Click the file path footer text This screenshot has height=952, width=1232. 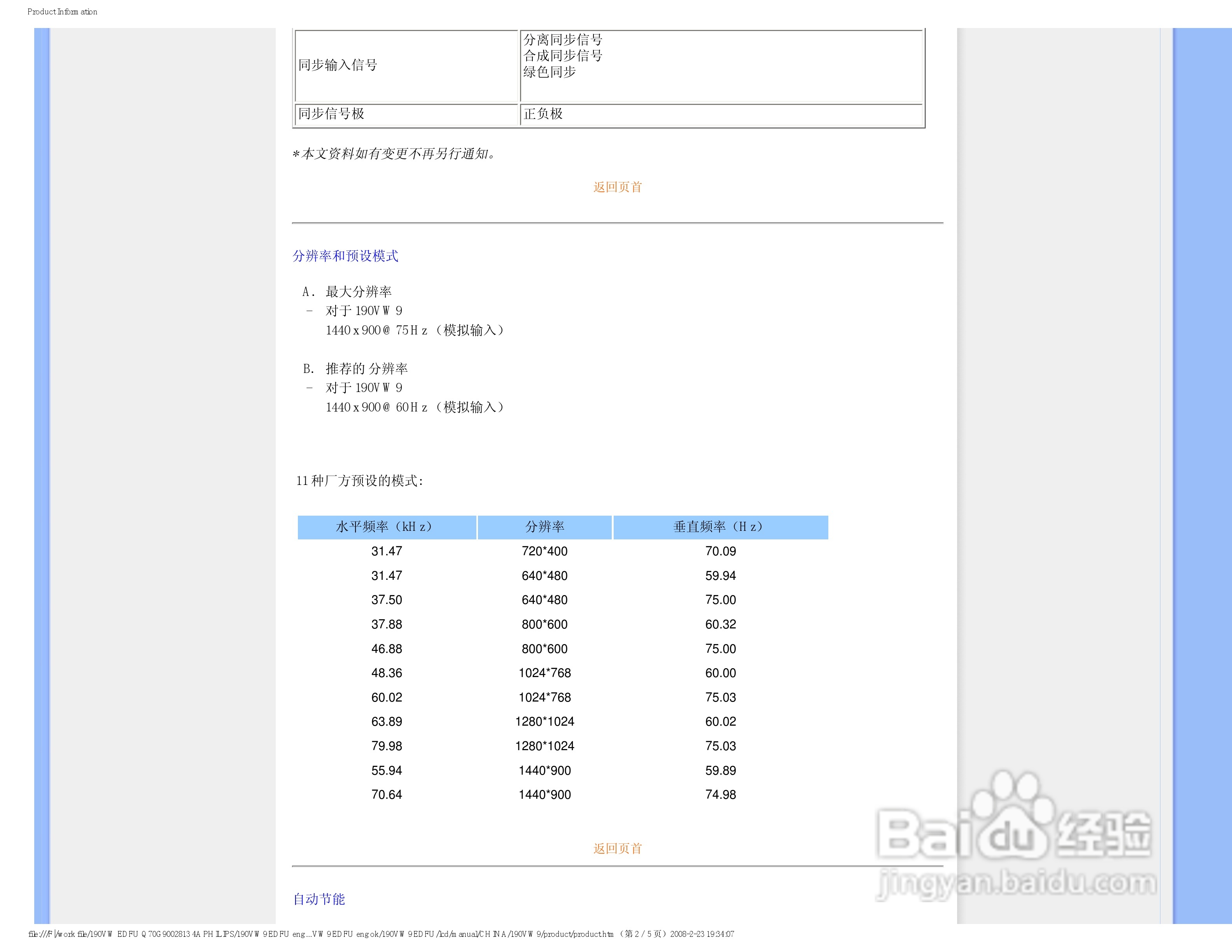381,934
